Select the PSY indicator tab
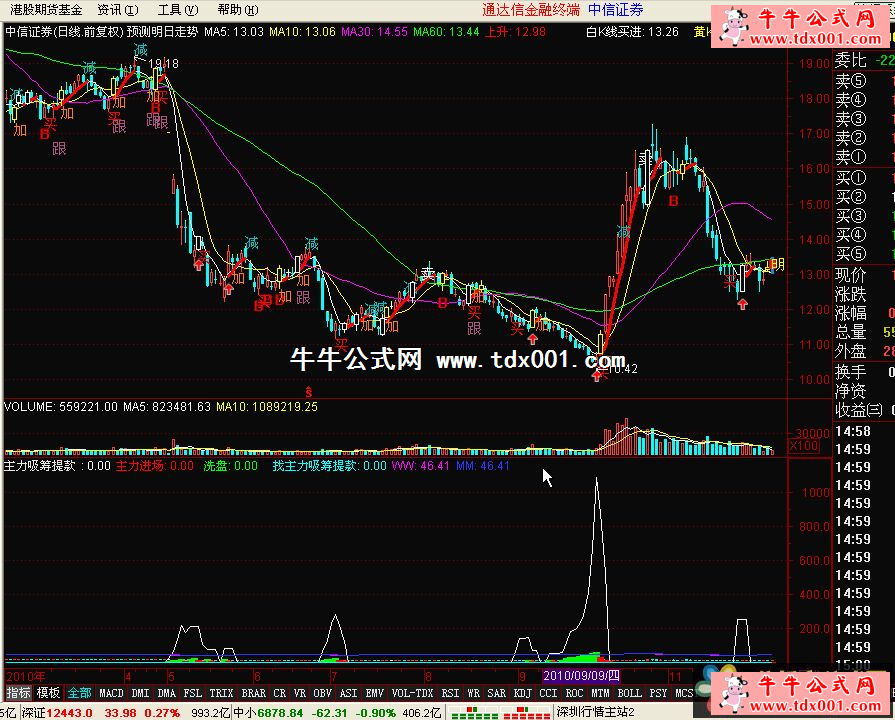The image size is (895, 720). (x=659, y=693)
